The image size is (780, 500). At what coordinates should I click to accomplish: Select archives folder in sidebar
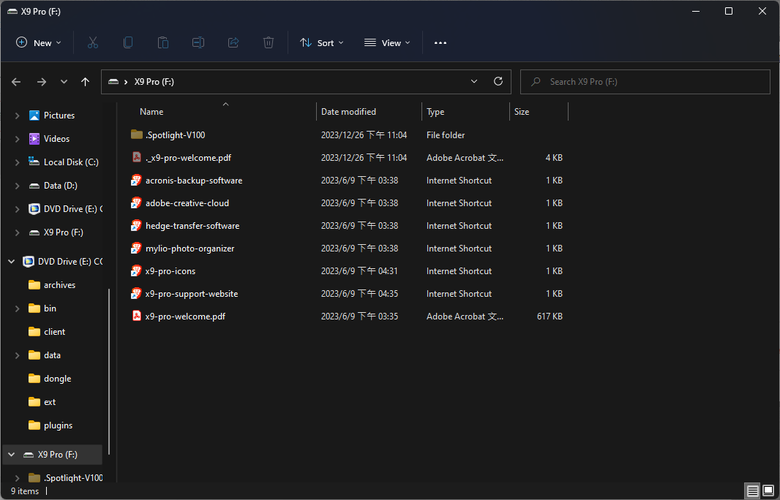(59, 285)
